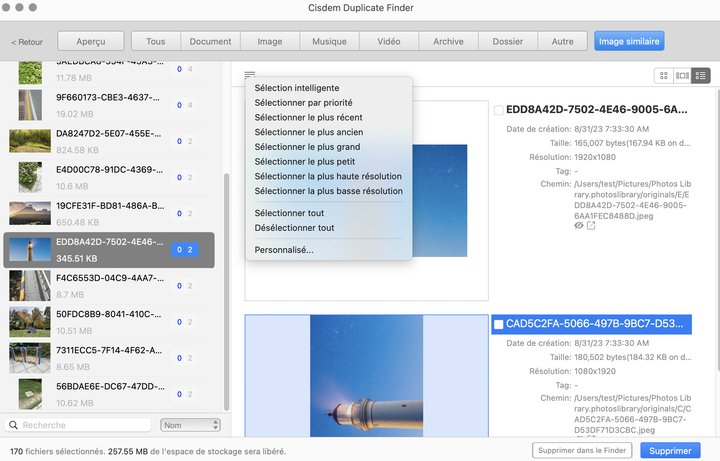The height and width of the screenshot is (461, 720).
Task: Switch to the Image tab
Action: click(x=270, y=41)
